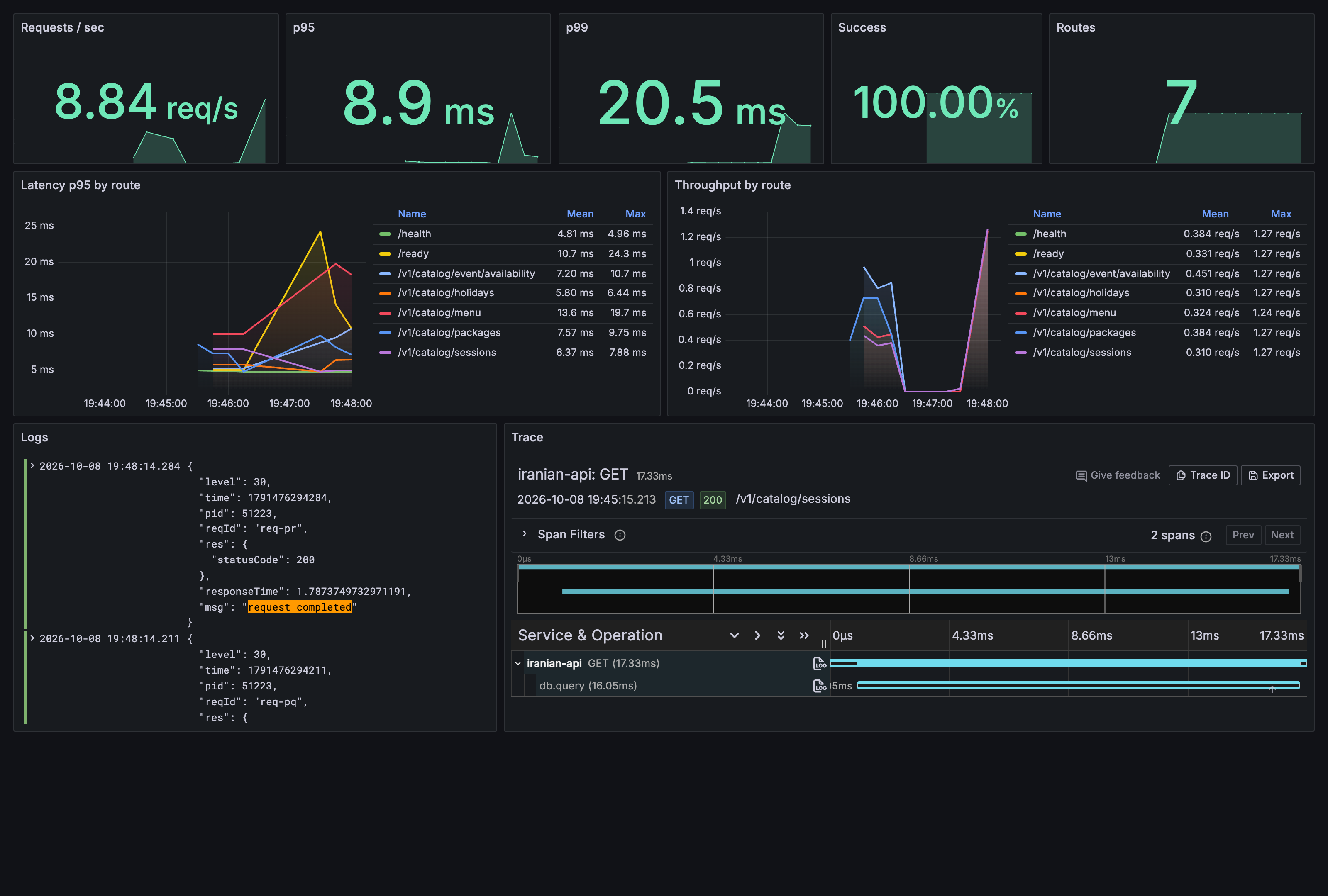Open log icon for db.query span
1328x896 pixels.
click(x=820, y=685)
